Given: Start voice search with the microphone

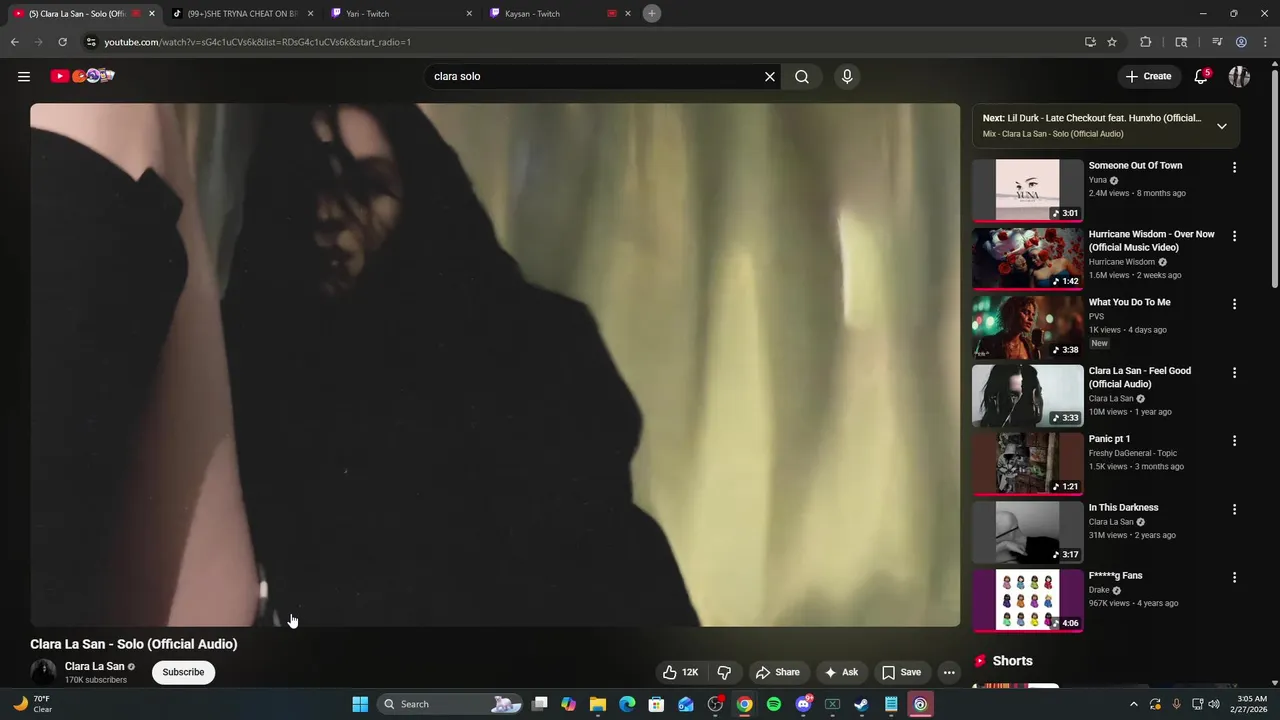Looking at the screenshot, I should click(x=847, y=76).
